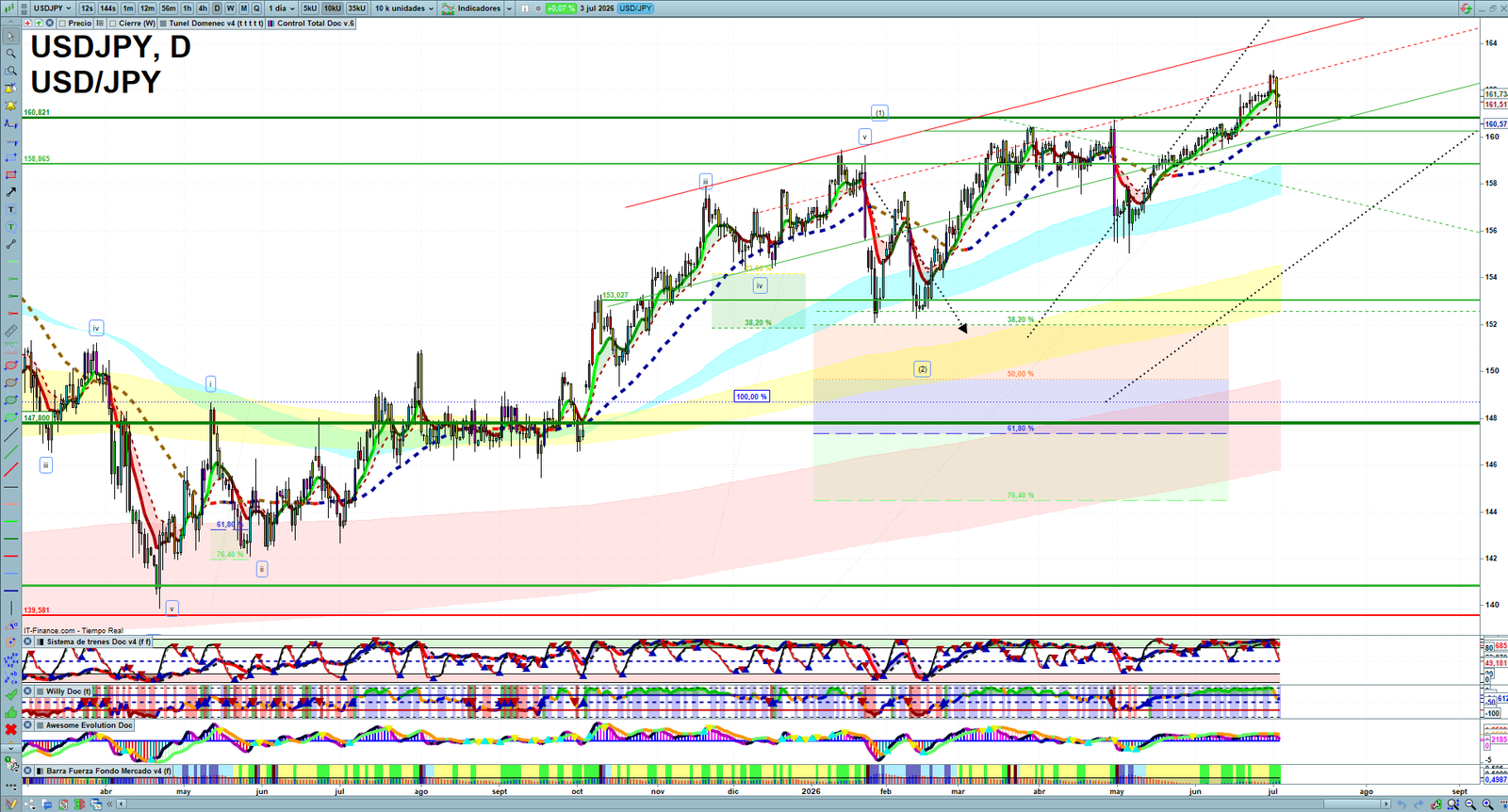The image size is (1508, 812).
Task: Select the square text label tool
Action: pos(10,209)
